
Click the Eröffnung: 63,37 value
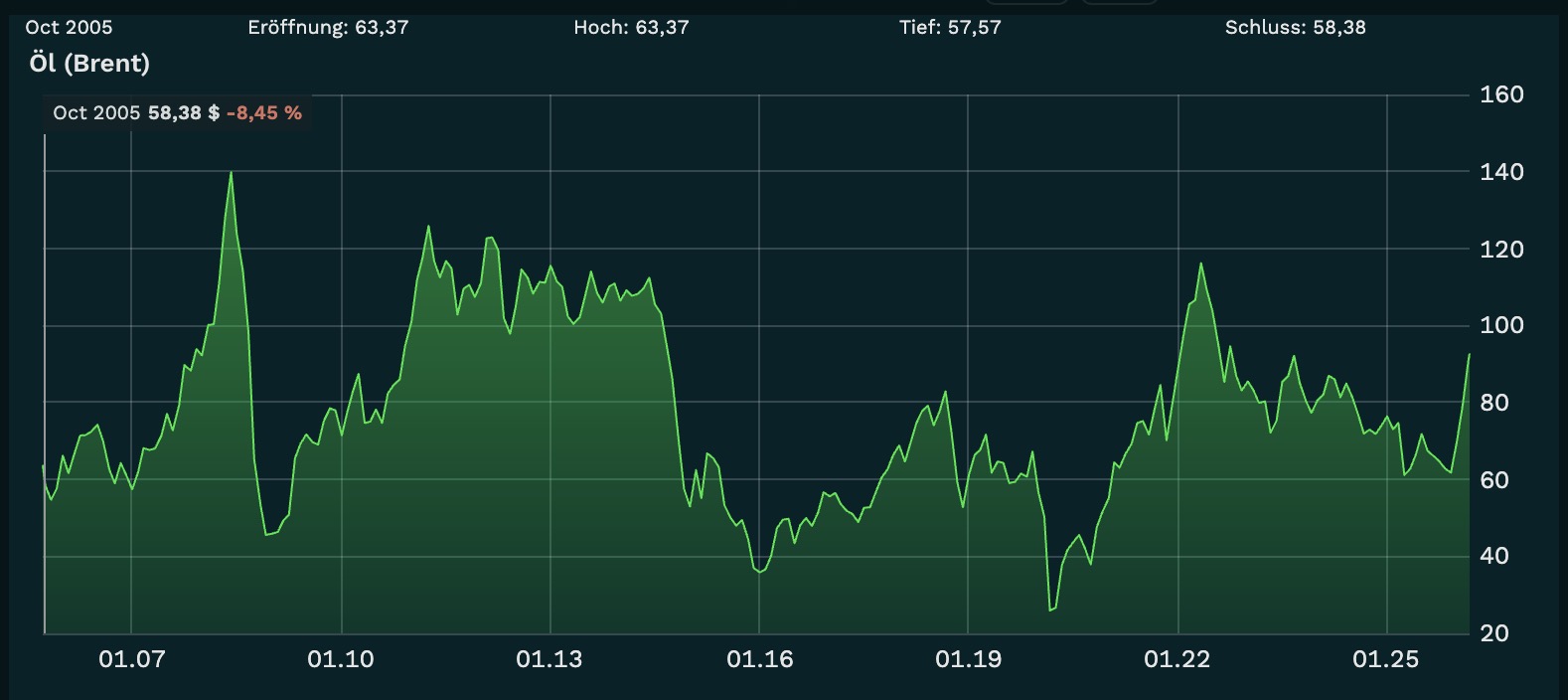[x=328, y=28]
